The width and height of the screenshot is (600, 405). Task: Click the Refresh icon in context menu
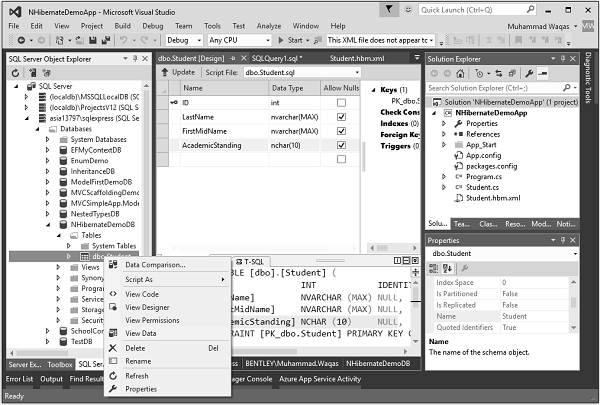(x=113, y=376)
